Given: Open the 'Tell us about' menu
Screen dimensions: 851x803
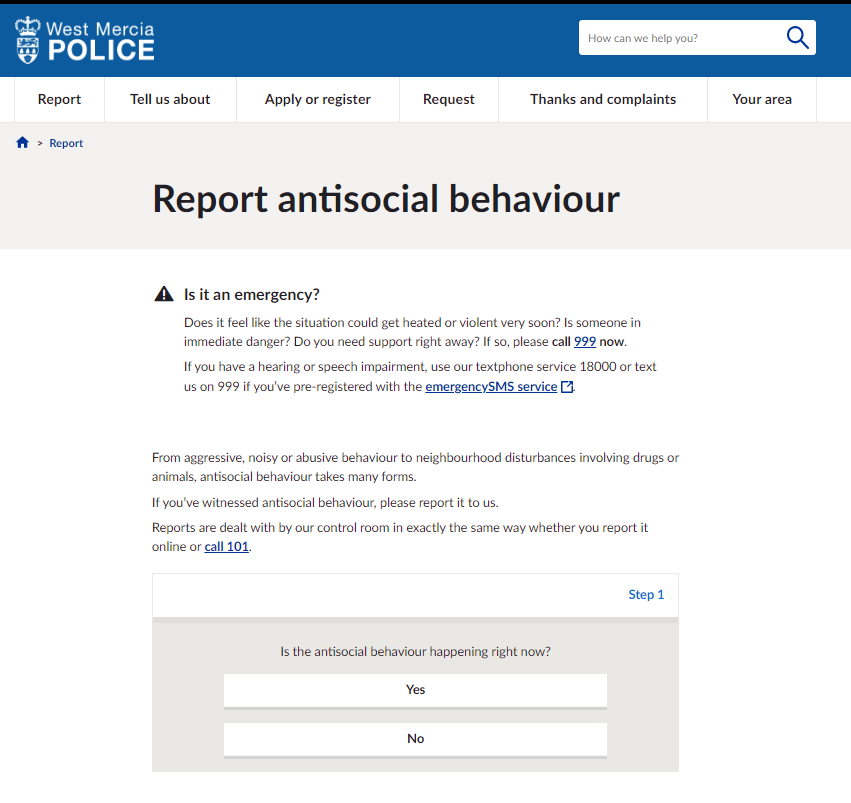Looking at the screenshot, I should tap(170, 99).
